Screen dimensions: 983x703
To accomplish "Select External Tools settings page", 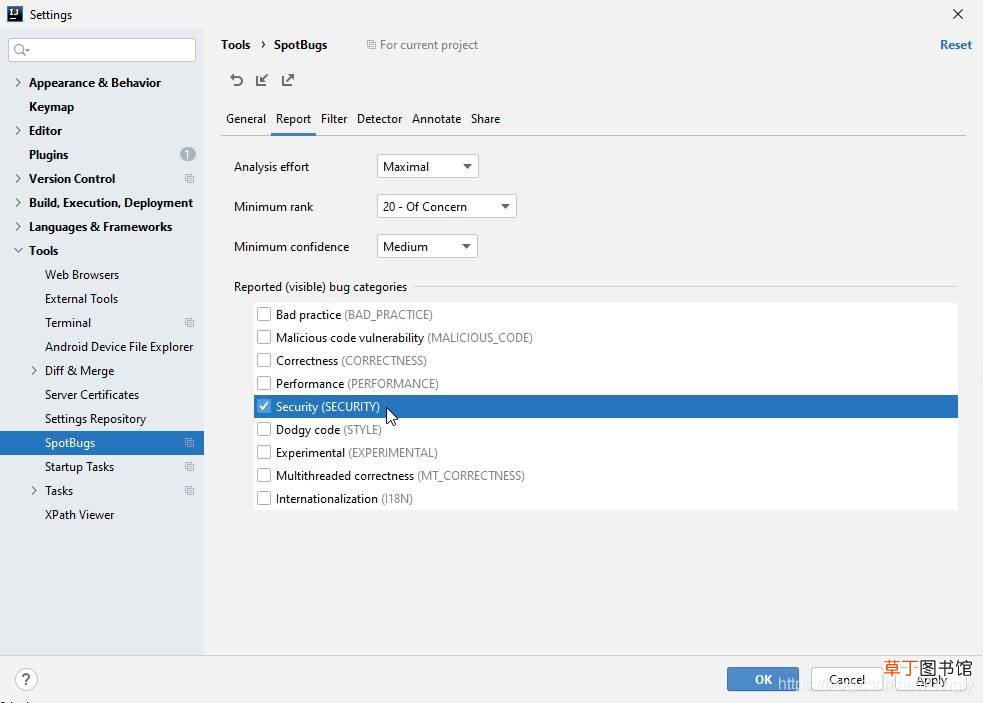I will pos(81,299).
